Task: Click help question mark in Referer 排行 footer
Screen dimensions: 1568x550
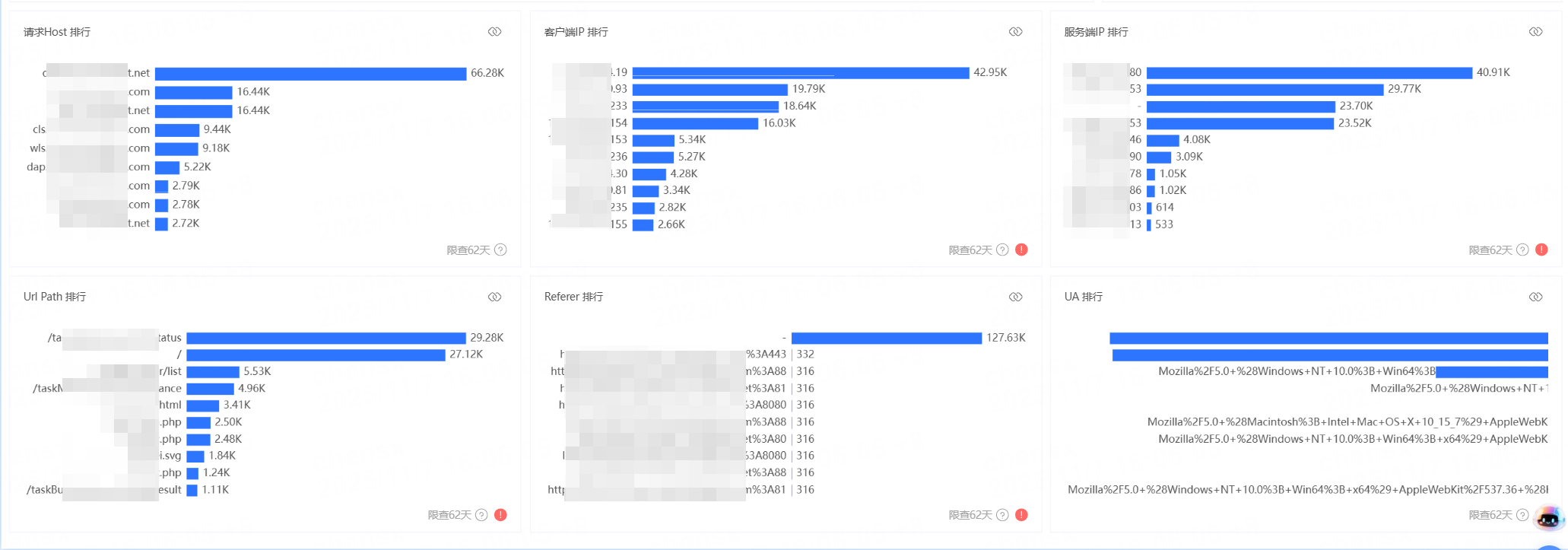Action: (1002, 515)
